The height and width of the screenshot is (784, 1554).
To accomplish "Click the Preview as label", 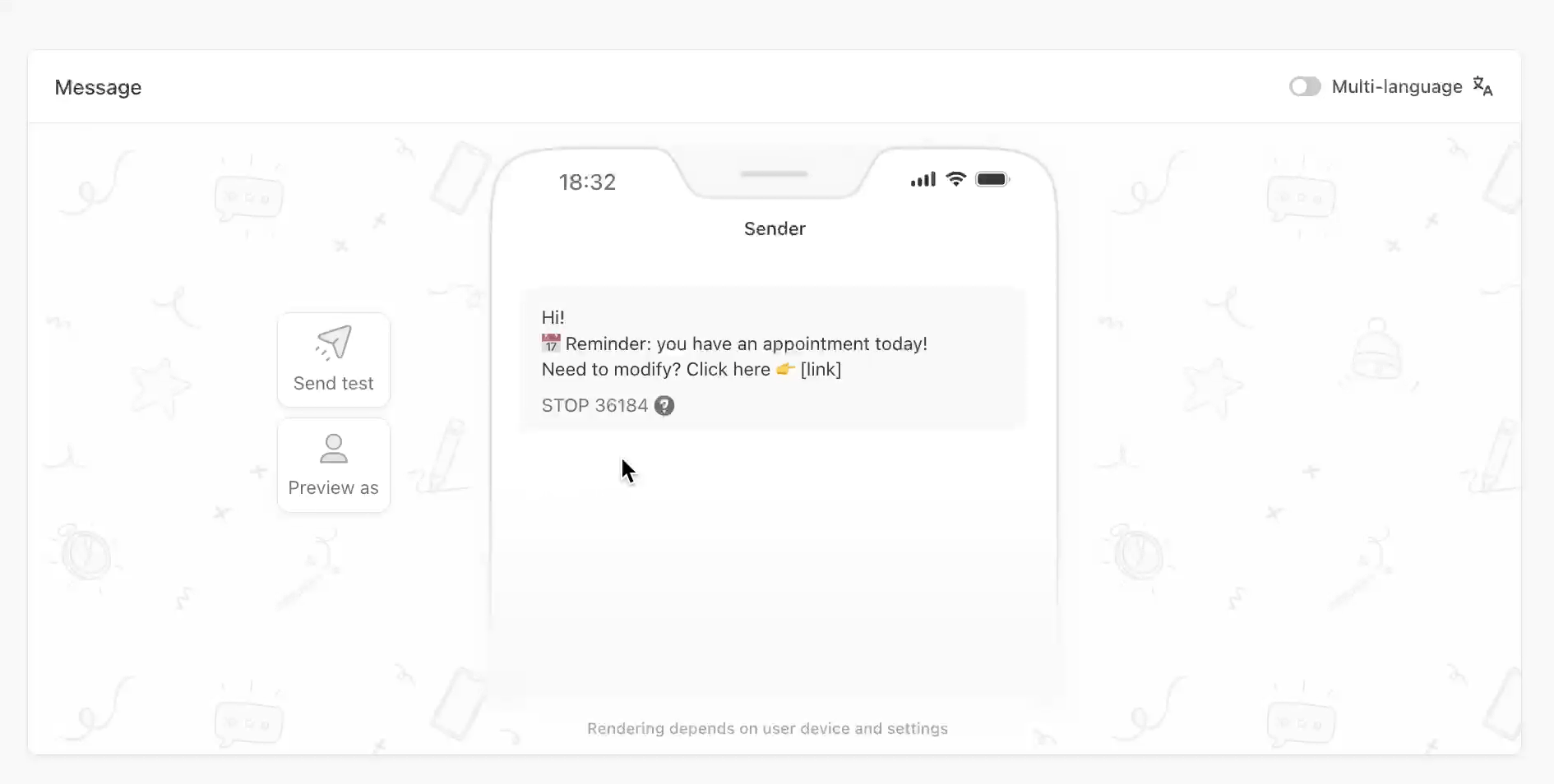I will [334, 487].
